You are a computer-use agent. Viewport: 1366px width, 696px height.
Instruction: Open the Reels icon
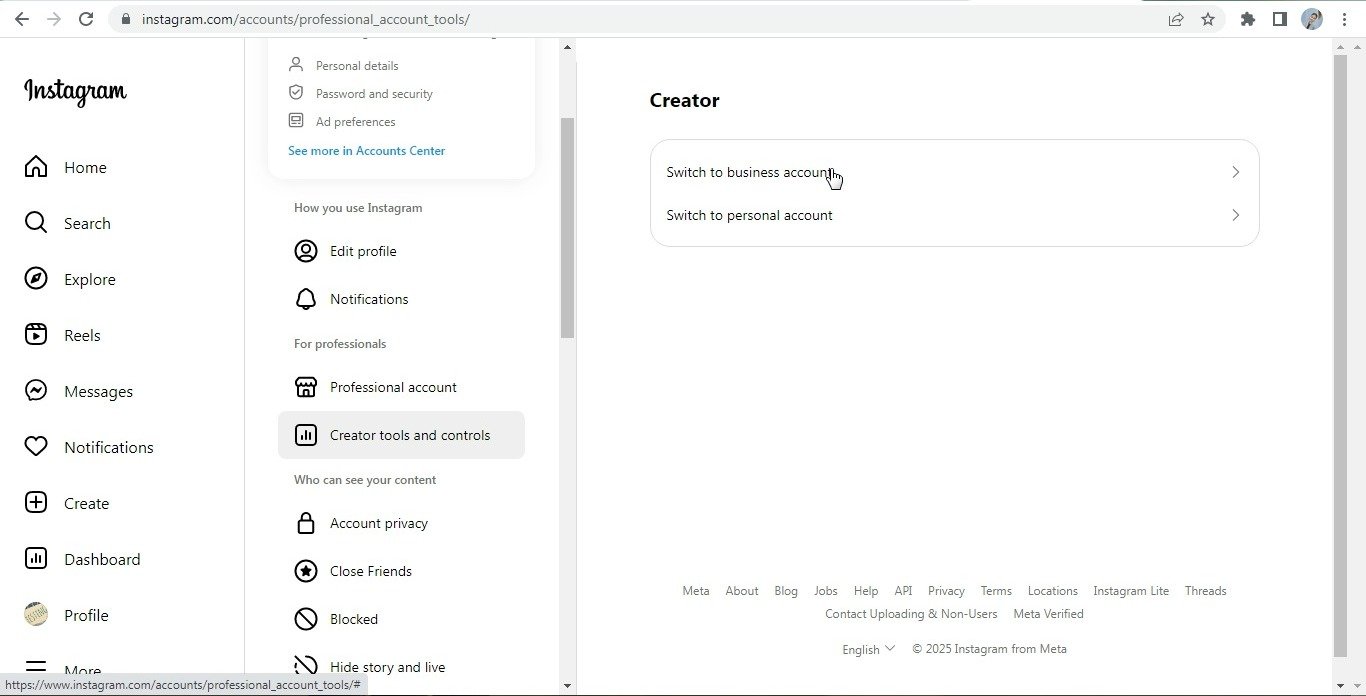(x=36, y=334)
